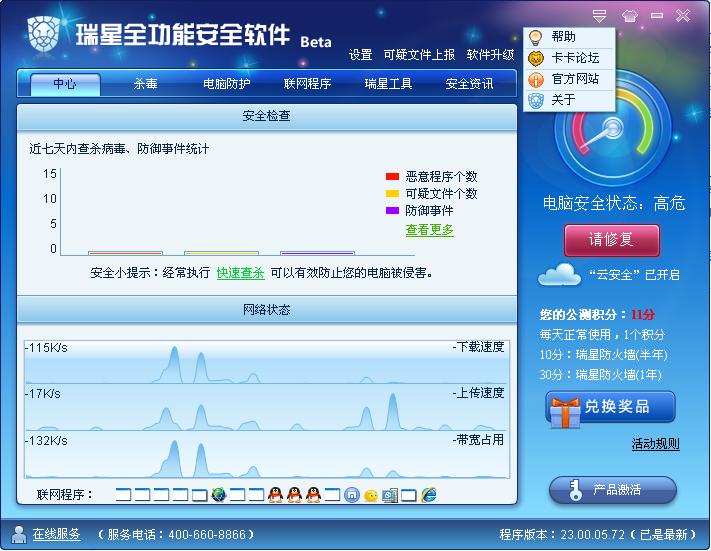This screenshot has height=551, width=711.
Task: Open 在线服务 link in status bar
Action: click(x=56, y=534)
